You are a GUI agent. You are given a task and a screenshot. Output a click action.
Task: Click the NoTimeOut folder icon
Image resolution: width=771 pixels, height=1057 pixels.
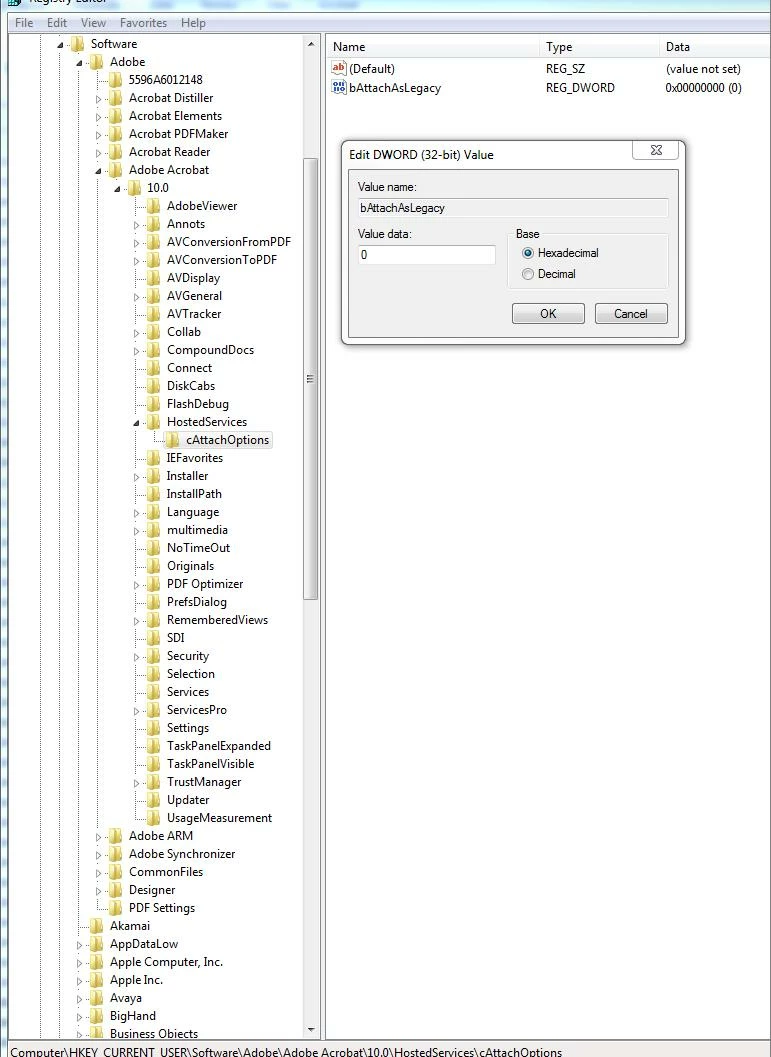pyautogui.click(x=154, y=548)
